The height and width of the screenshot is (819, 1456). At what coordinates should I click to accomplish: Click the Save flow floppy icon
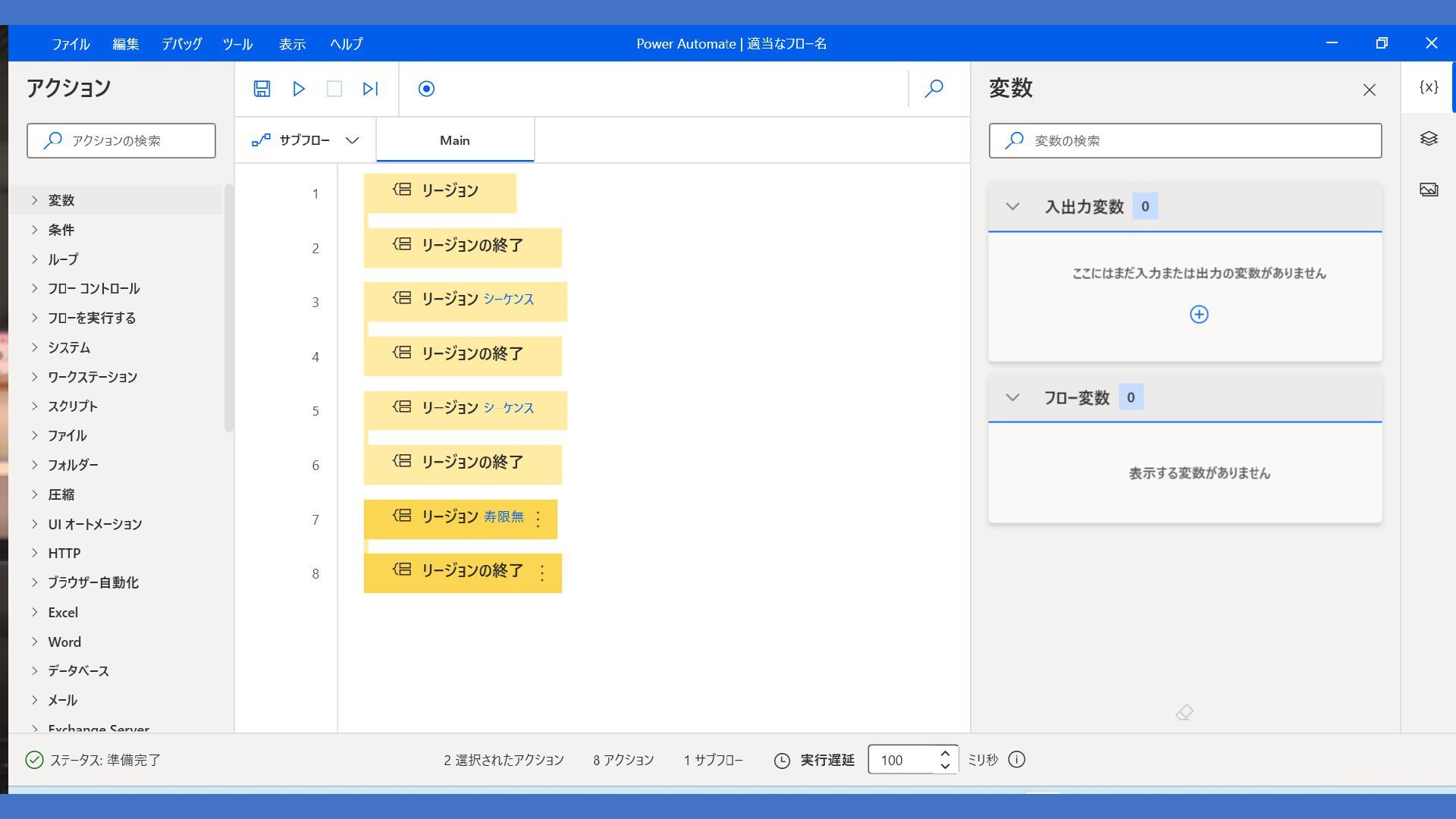point(262,89)
